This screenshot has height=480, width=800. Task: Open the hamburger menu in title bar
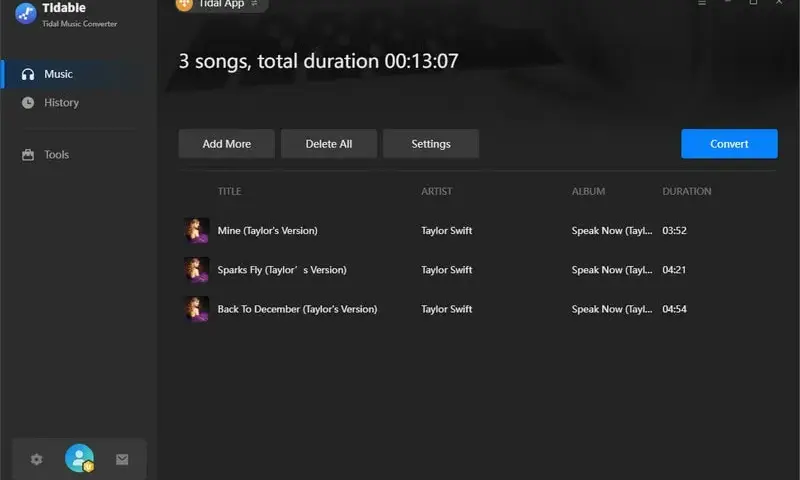[x=702, y=3]
